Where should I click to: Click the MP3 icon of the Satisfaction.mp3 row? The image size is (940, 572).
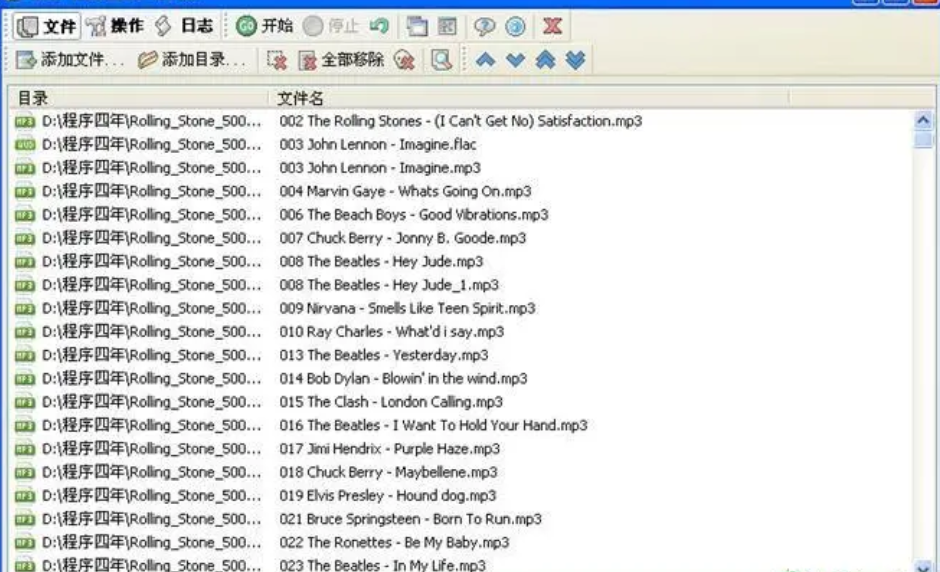[x=25, y=122]
